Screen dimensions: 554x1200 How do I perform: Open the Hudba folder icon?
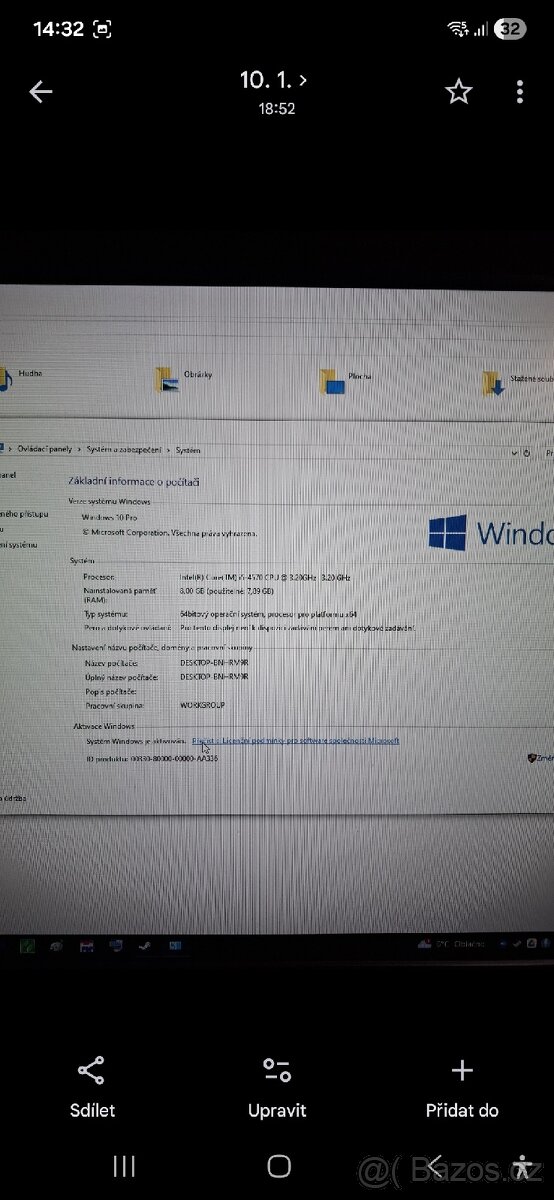pyautogui.click(x=4, y=380)
